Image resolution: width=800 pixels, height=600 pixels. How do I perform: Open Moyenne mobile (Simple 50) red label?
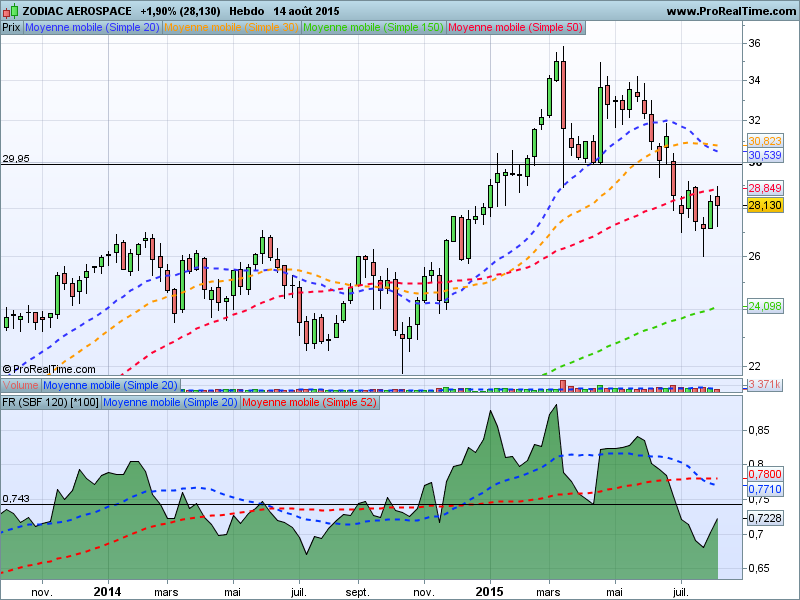[515, 28]
